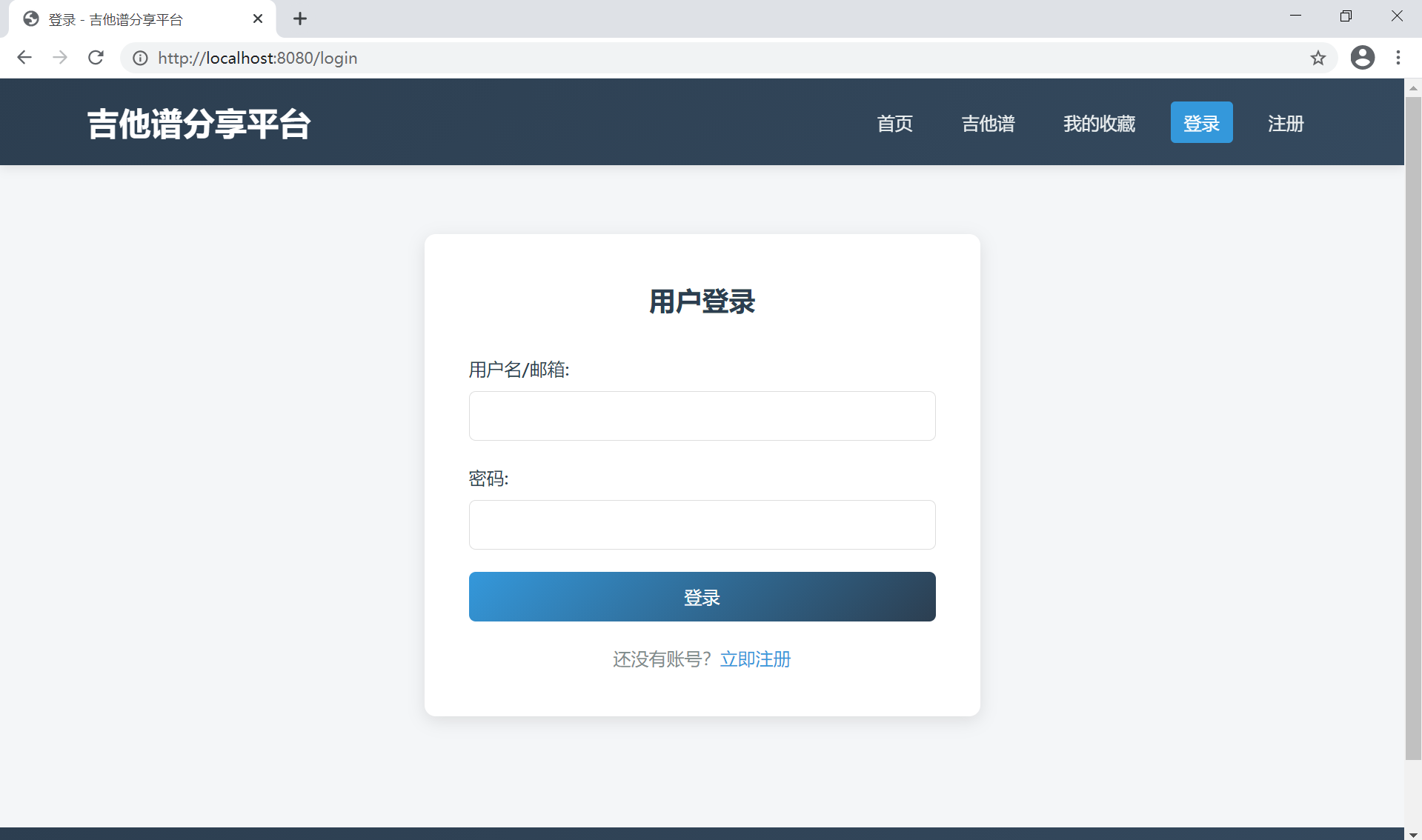1422x840 pixels.
Task: Follow the 立即注册 link
Action: [x=755, y=659]
